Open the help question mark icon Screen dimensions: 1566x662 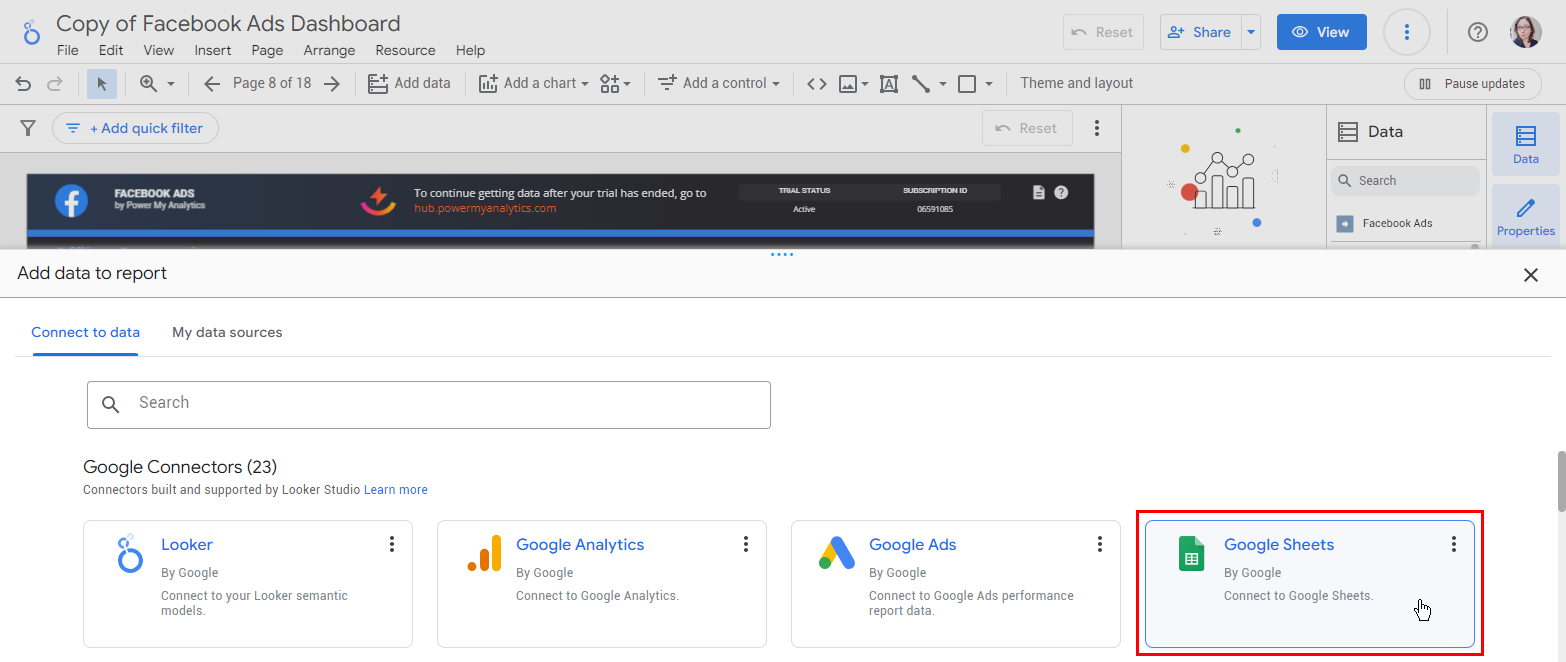[1477, 32]
